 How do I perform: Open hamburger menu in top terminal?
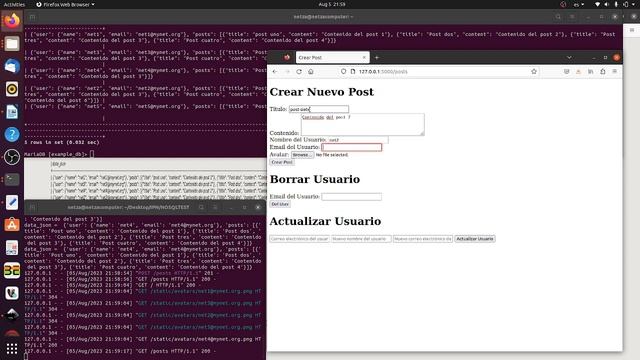572,17
